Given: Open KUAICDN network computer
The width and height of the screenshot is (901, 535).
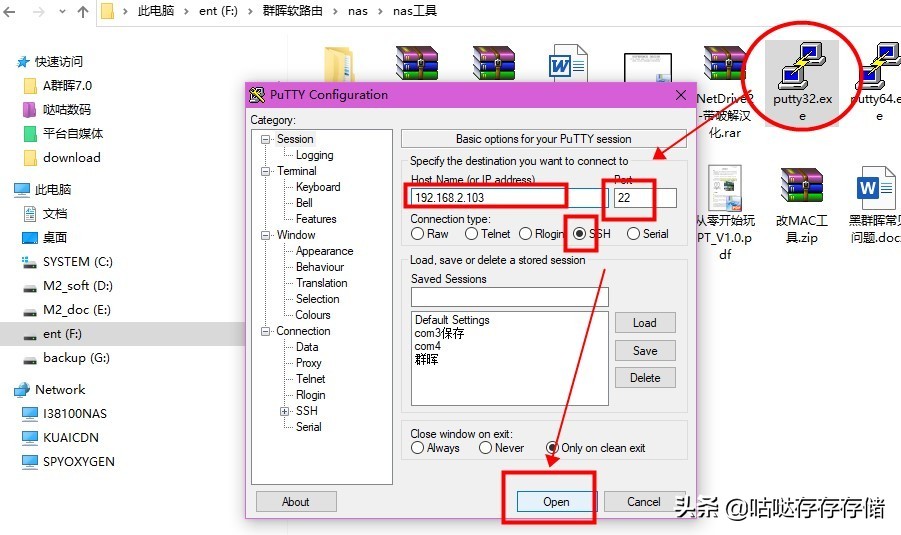Looking at the screenshot, I should (x=71, y=437).
